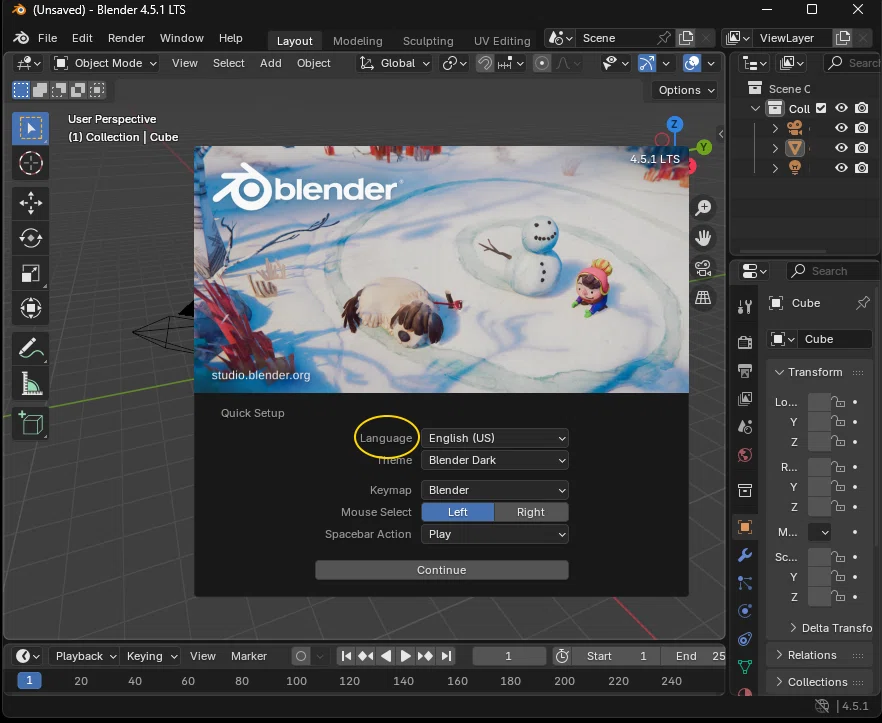The width and height of the screenshot is (882, 723).
Task: Select the Annotate tool
Action: 30,348
